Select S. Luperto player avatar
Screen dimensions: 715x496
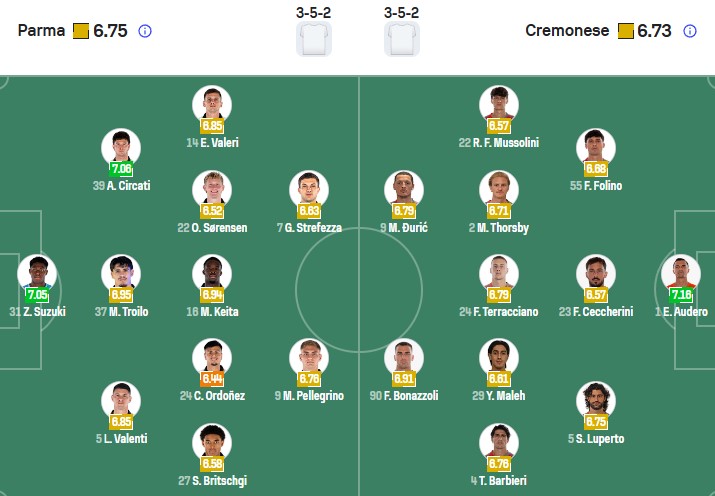(x=596, y=400)
